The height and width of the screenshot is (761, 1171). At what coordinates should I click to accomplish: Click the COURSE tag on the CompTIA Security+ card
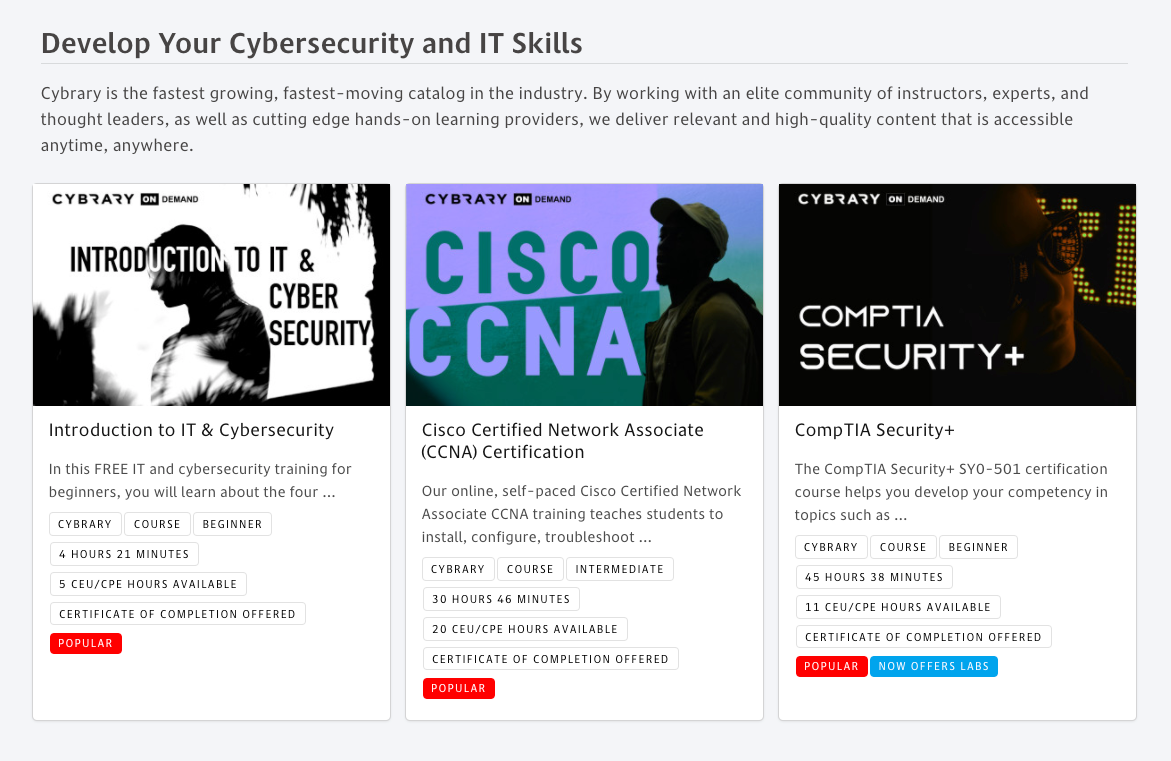point(903,547)
